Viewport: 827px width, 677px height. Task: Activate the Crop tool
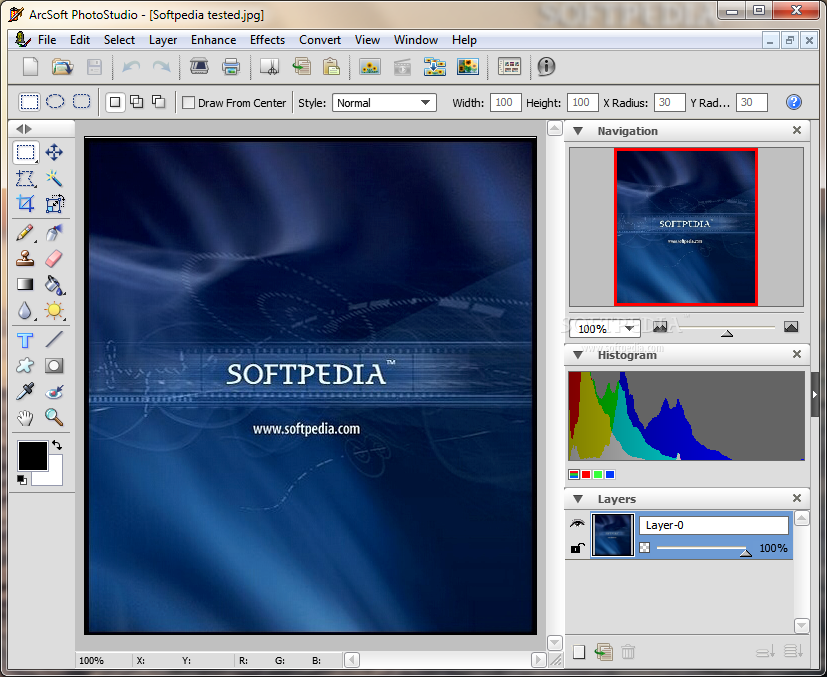25,204
